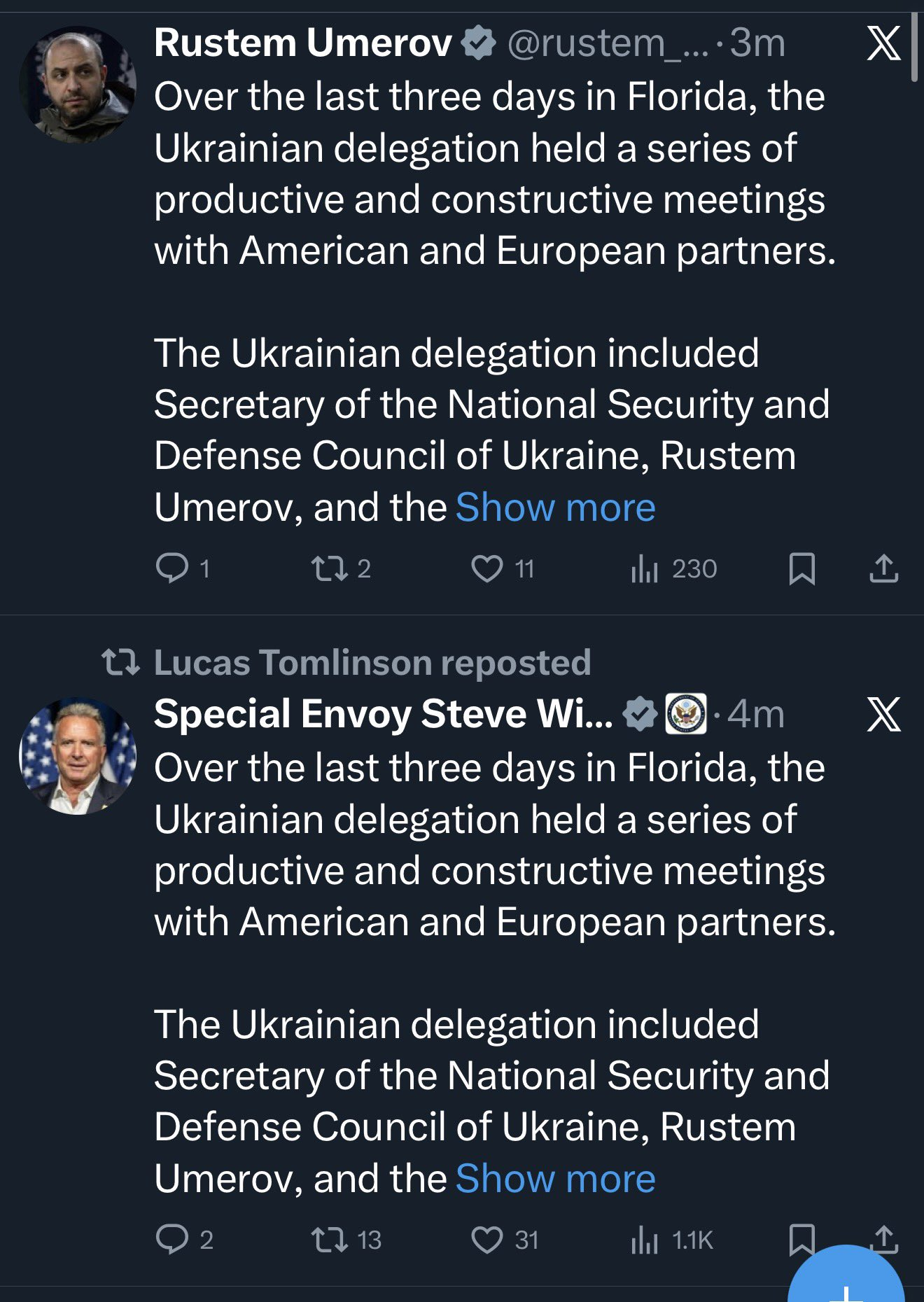Open Special Envoy Witkoff's avatar

pyautogui.click(x=78, y=756)
